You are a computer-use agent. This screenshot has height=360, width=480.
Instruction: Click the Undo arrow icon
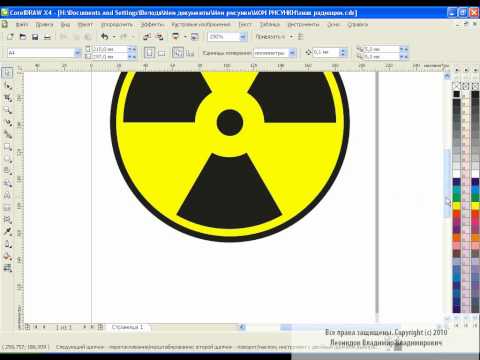pyautogui.click(x=105, y=37)
